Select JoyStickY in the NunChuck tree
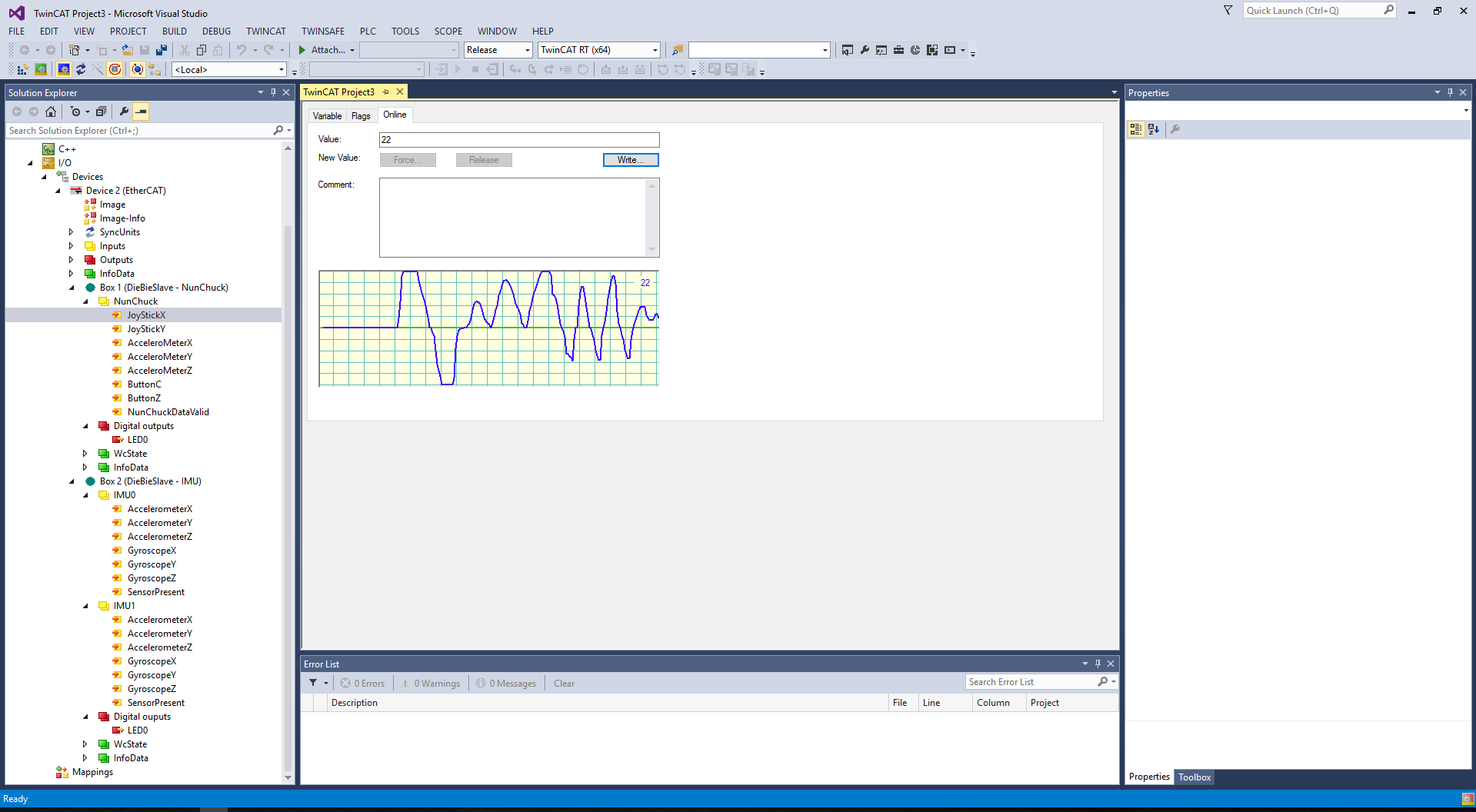 click(146, 329)
